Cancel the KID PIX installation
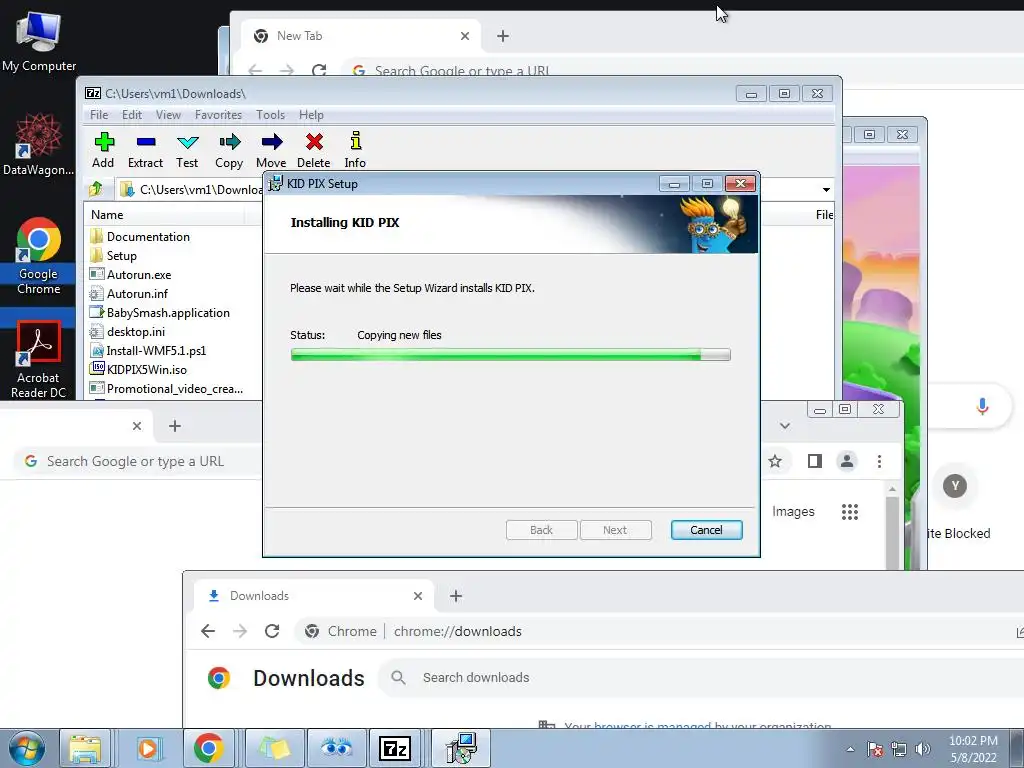This screenshot has height=768, width=1024. coord(706,530)
